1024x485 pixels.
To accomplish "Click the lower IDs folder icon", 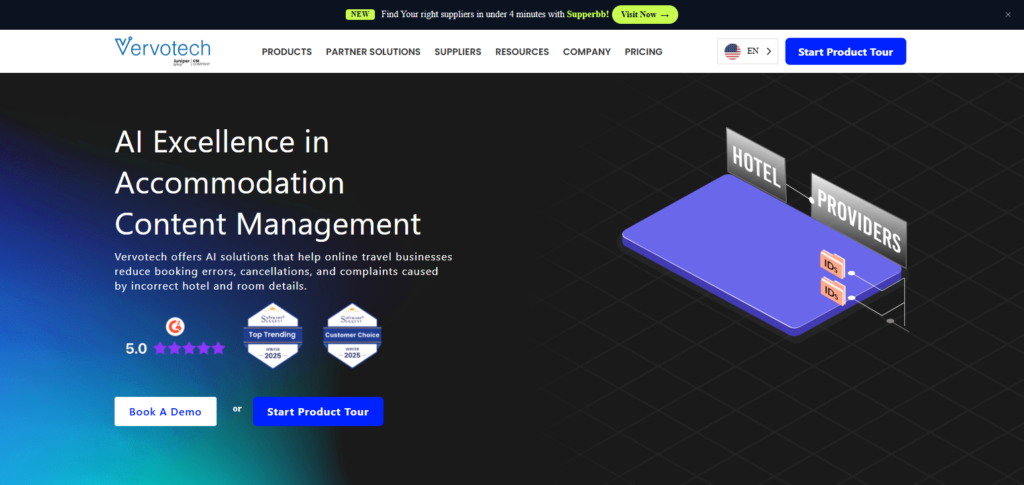I will 832,290.
